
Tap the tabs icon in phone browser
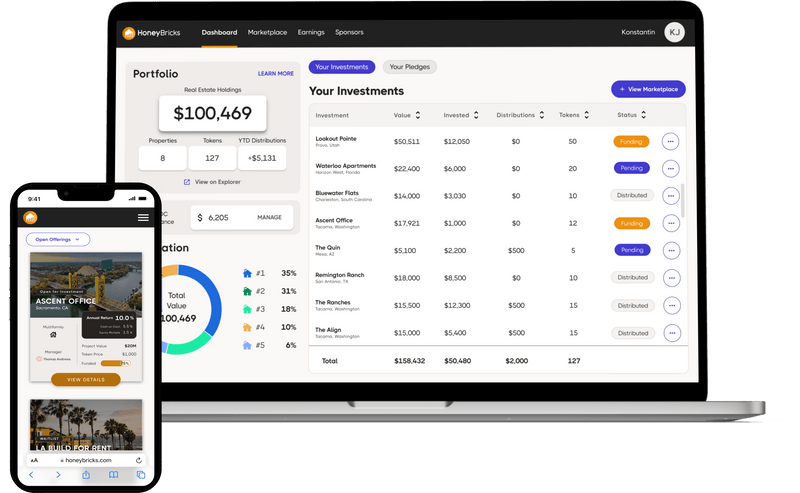(x=141, y=475)
